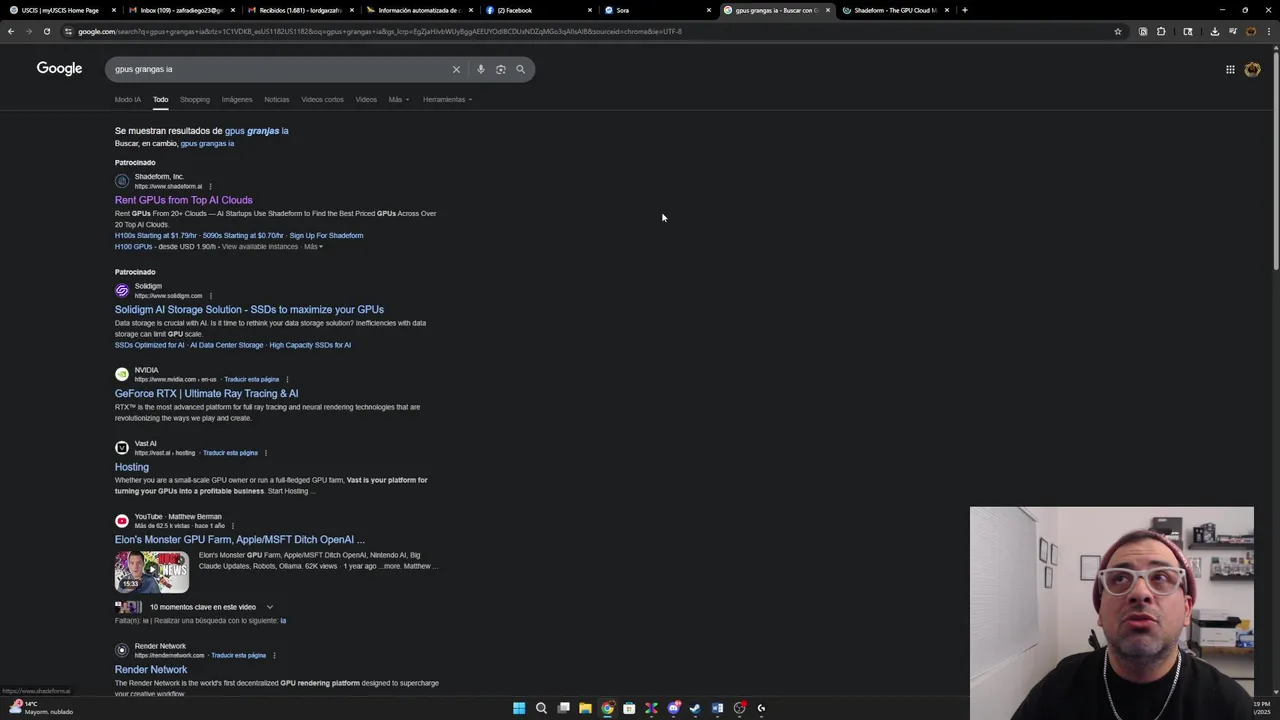Open Logitech G HUB from the taskbar
This screenshot has height=720, width=1280.
pyautogui.click(x=761, y=708)
